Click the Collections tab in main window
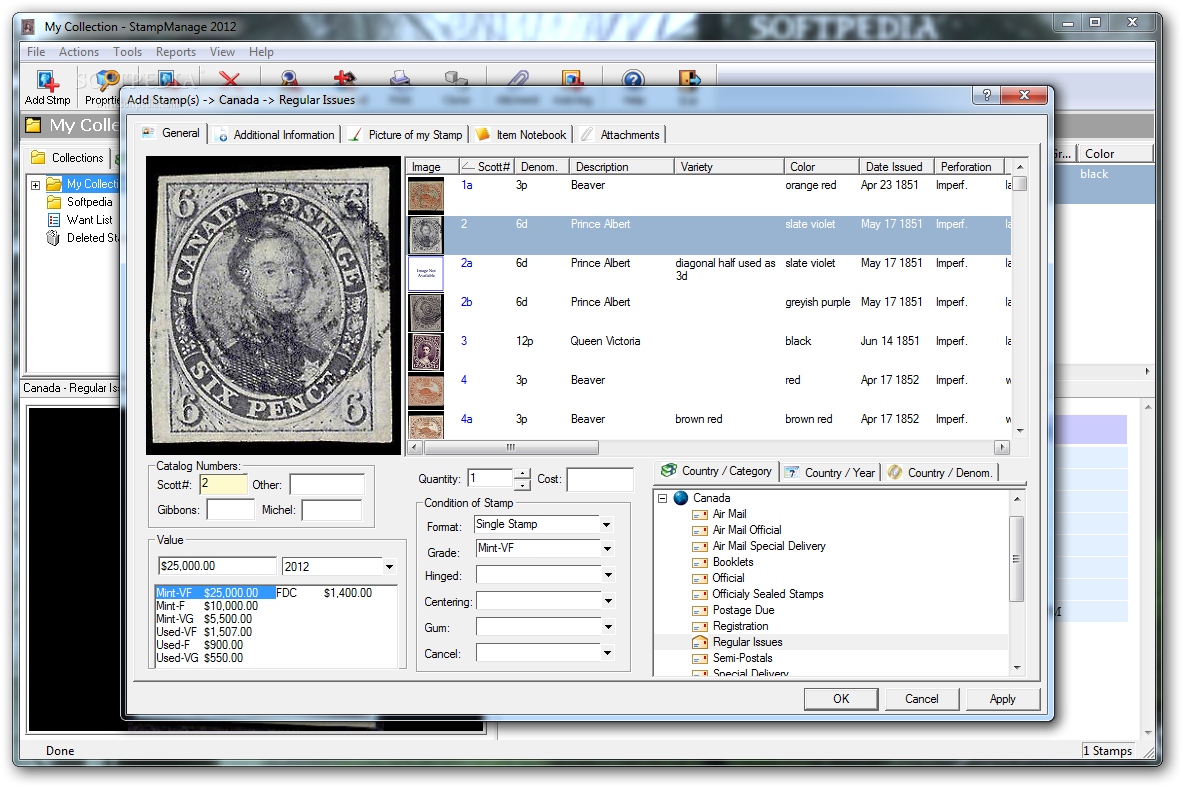The image size is (1183, 787). (68, 158)
